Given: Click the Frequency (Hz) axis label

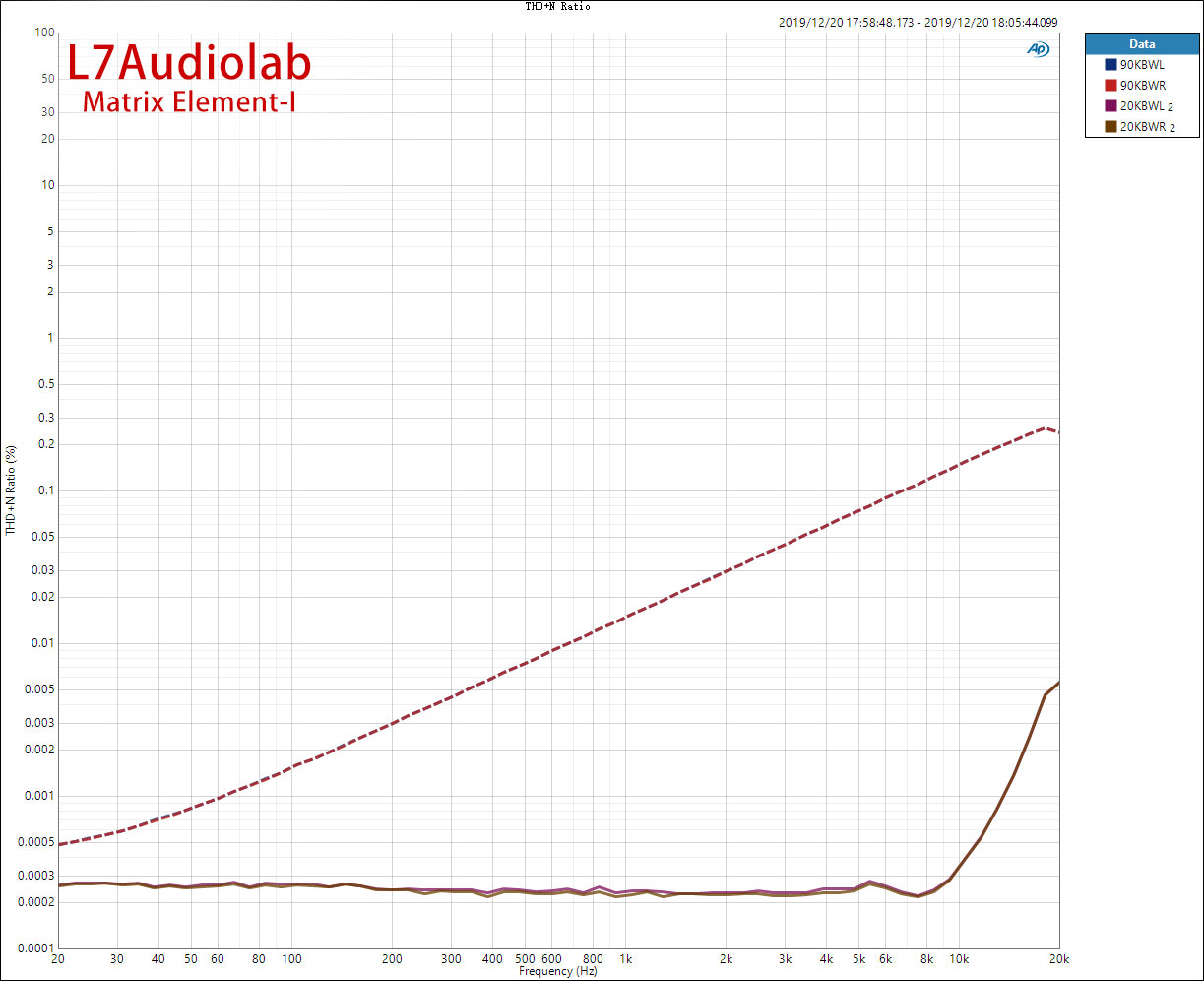Looking at the screenshot, I should (557, 971).
